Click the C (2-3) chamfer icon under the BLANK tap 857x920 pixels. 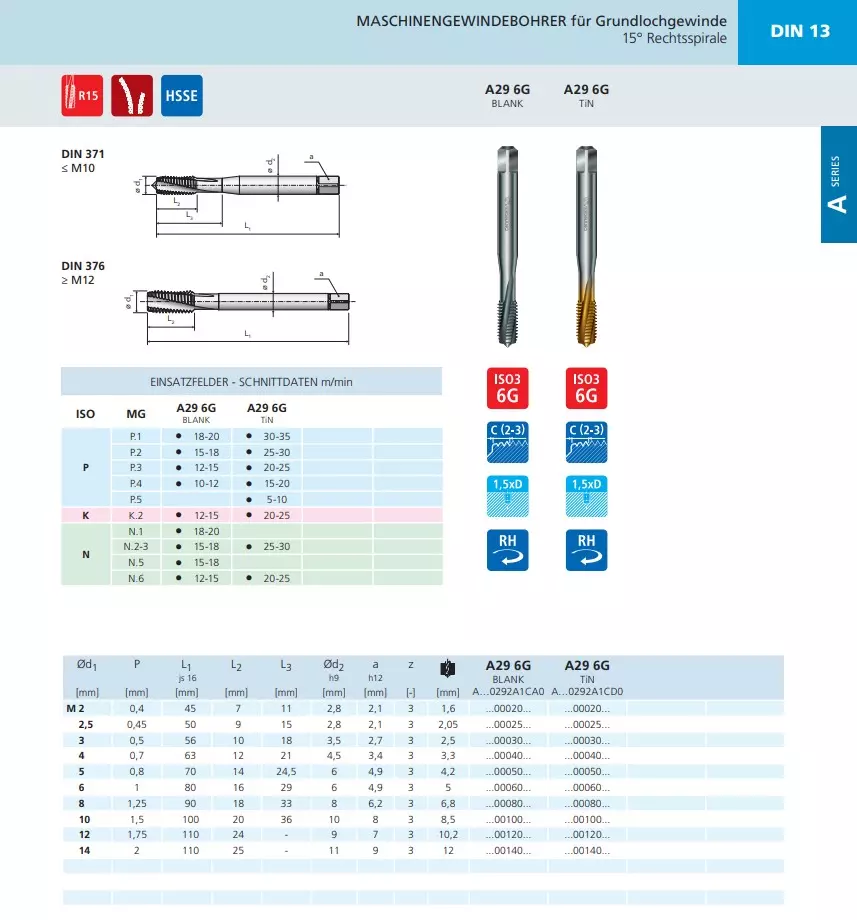507,441
